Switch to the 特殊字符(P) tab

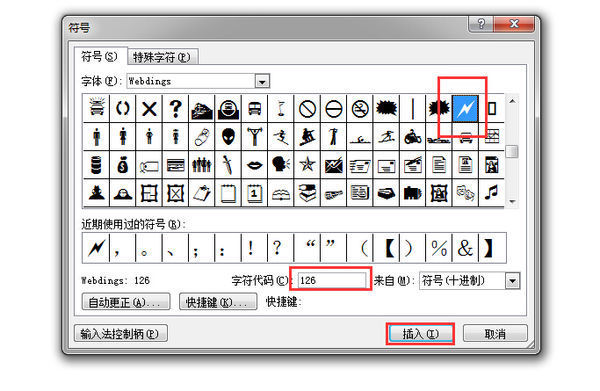[162, 57]
